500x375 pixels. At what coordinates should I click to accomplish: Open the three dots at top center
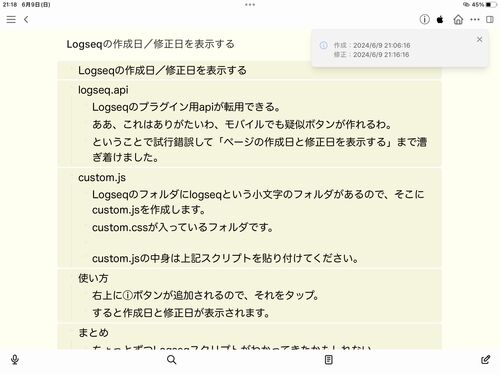point(250,5)
